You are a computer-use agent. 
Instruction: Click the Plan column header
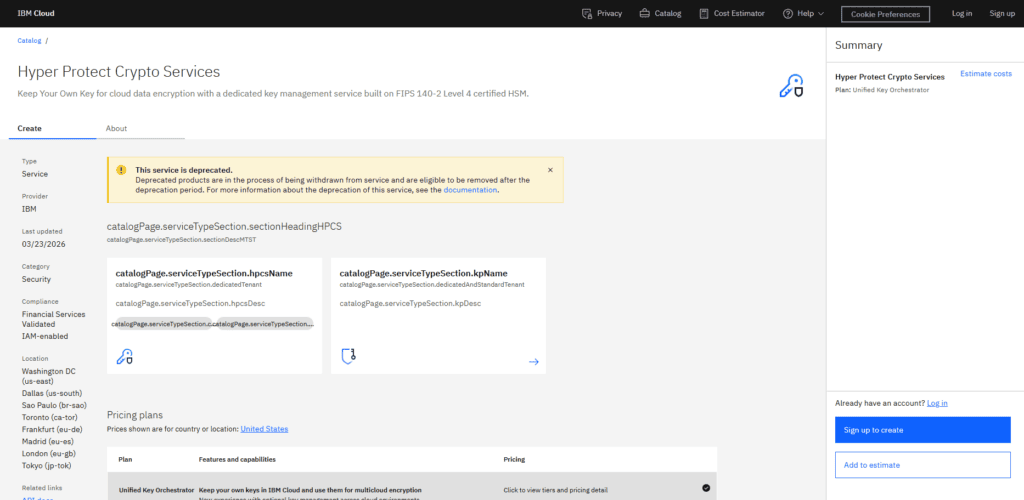click(x=125, y=460)
